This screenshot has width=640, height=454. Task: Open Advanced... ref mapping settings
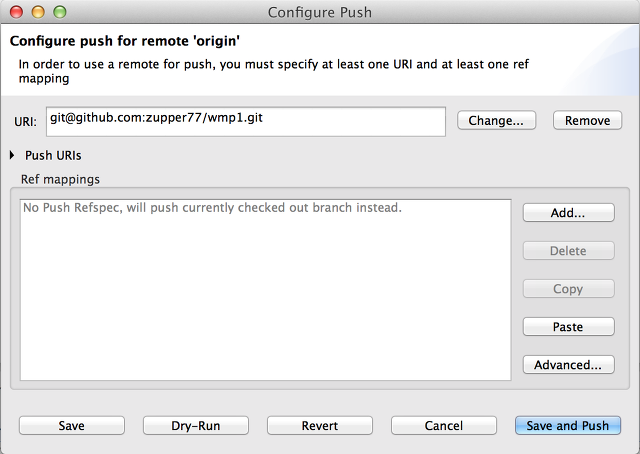(569, 365)
